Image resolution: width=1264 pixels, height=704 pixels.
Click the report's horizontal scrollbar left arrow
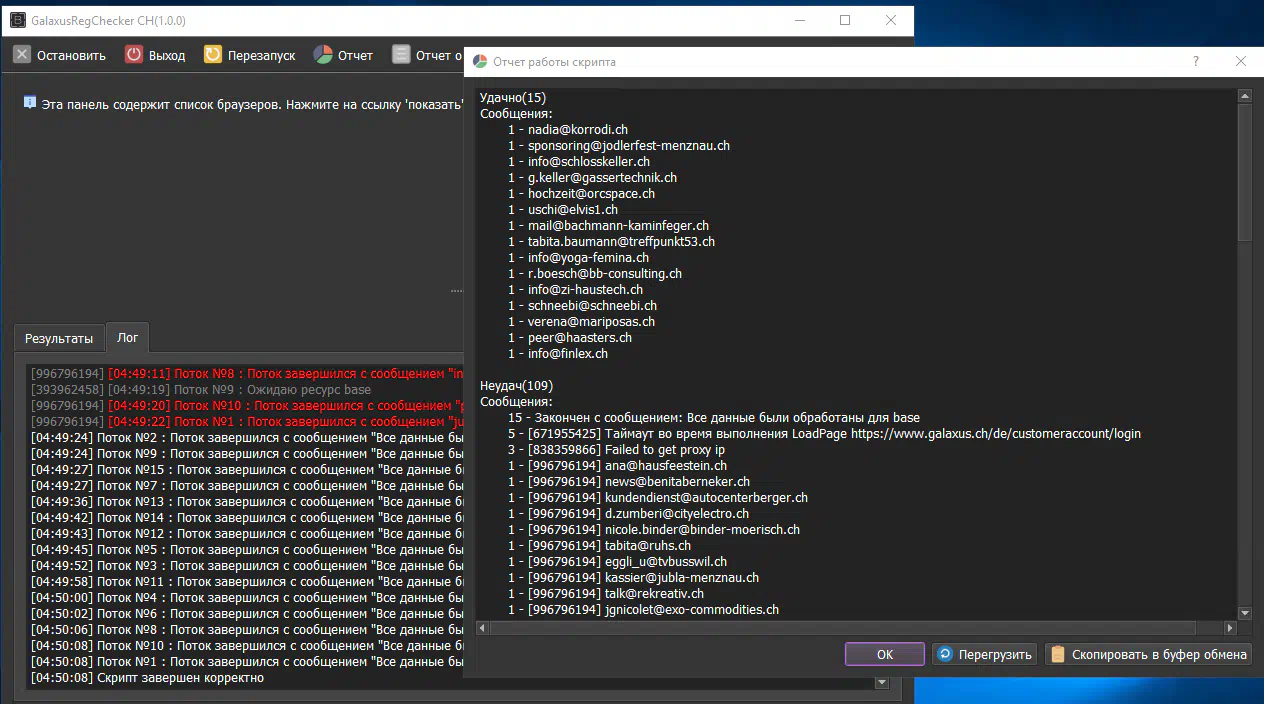click(x=483, y=628)
